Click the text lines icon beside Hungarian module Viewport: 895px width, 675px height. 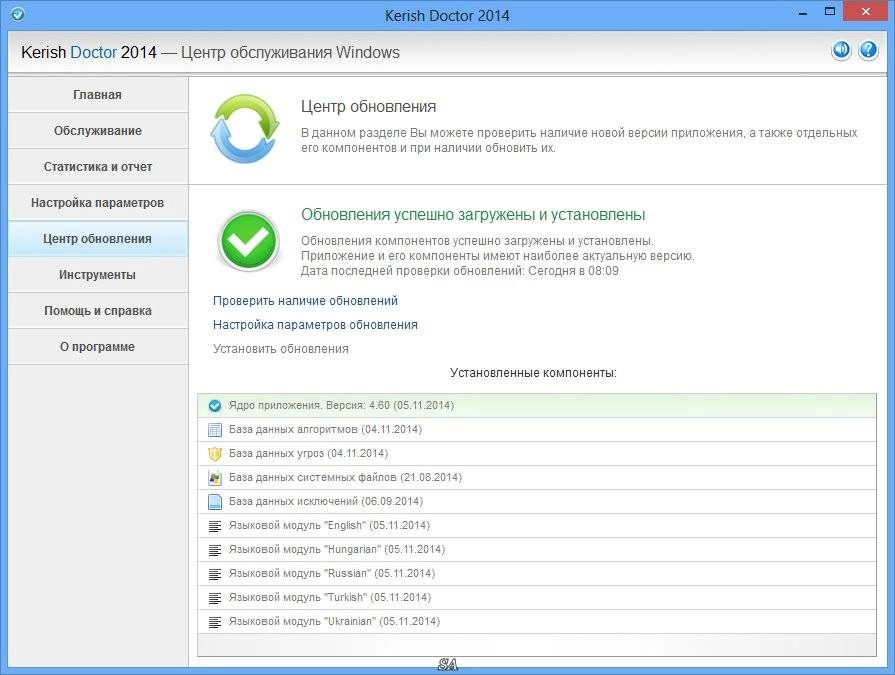215,550
